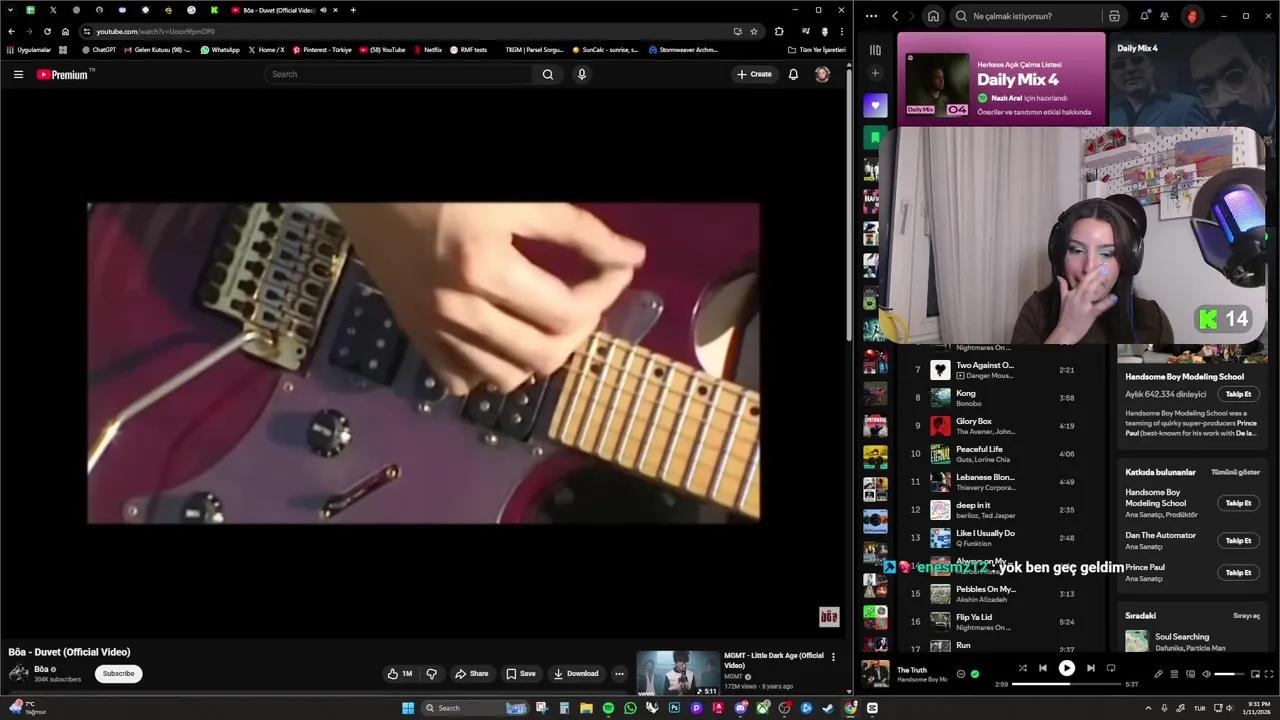This screenshot has width=1280, height=720.
Task: Open the YouTube hamburger guide menu
Action: pos(18,74)
